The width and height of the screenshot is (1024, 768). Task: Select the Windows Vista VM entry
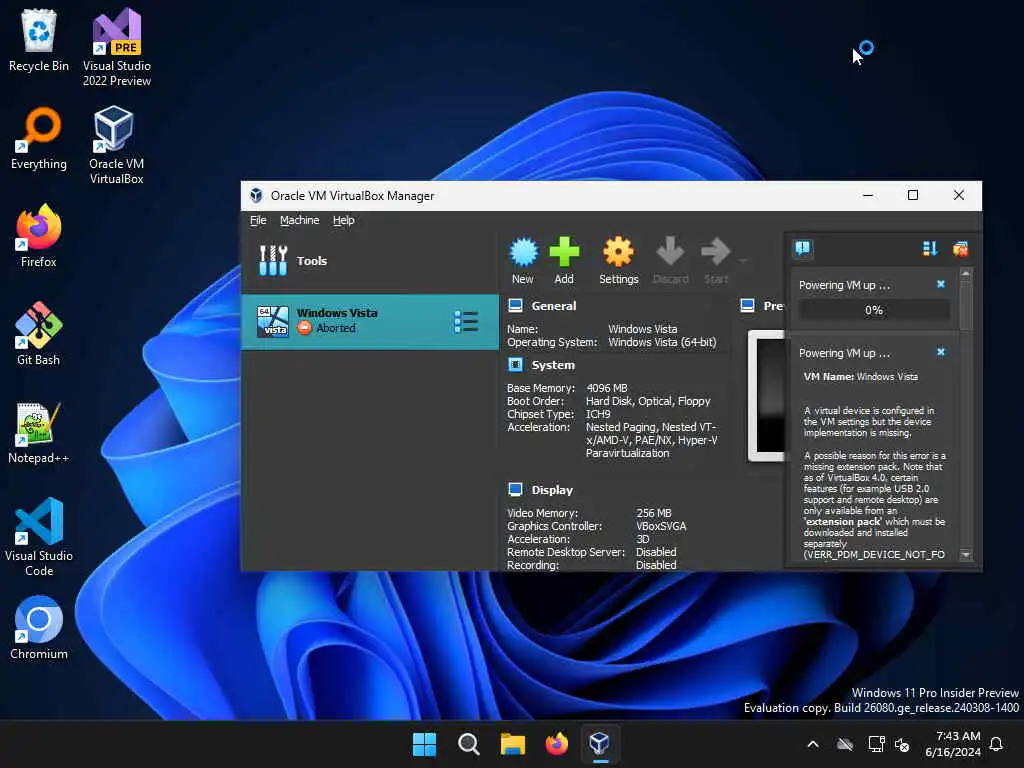(370, 322)
